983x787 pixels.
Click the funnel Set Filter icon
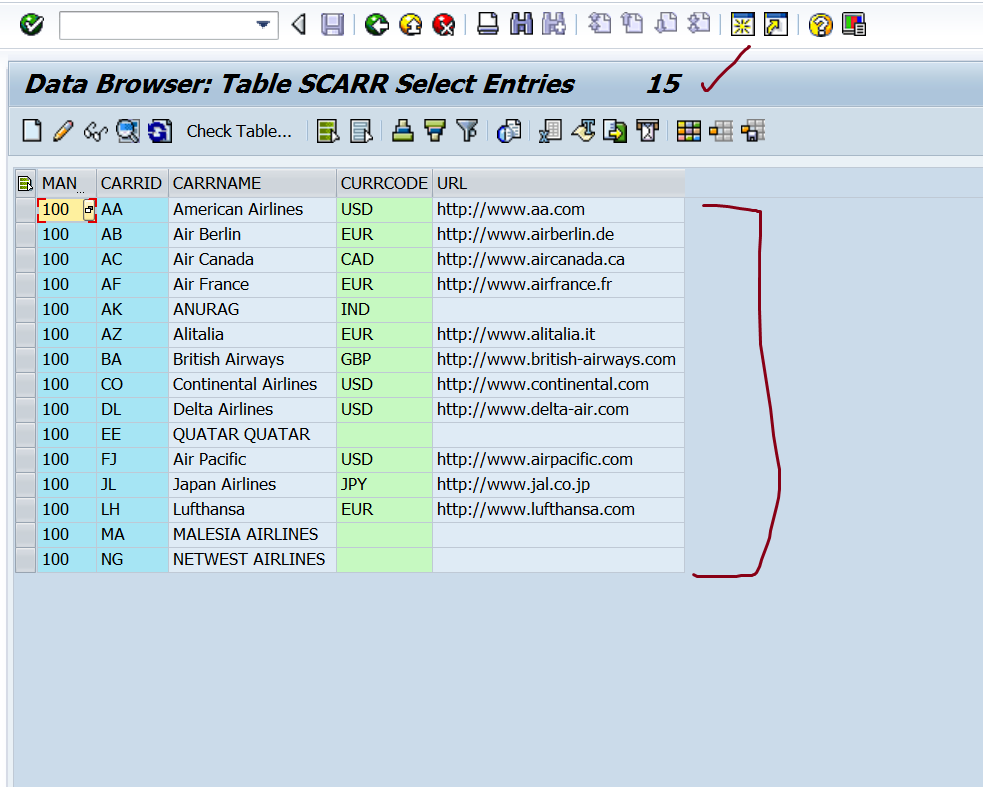coord(467,131)
